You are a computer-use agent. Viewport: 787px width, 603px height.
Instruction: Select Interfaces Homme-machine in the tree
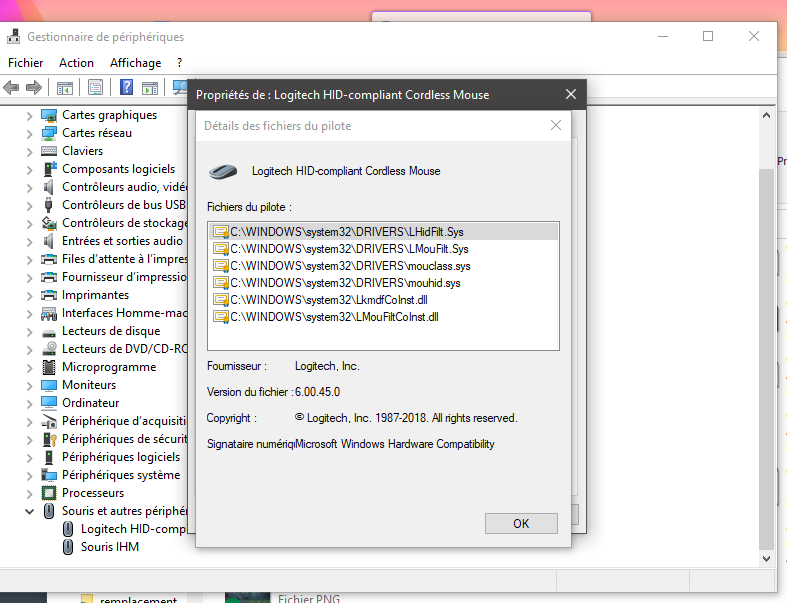click(x=124, y=313)
